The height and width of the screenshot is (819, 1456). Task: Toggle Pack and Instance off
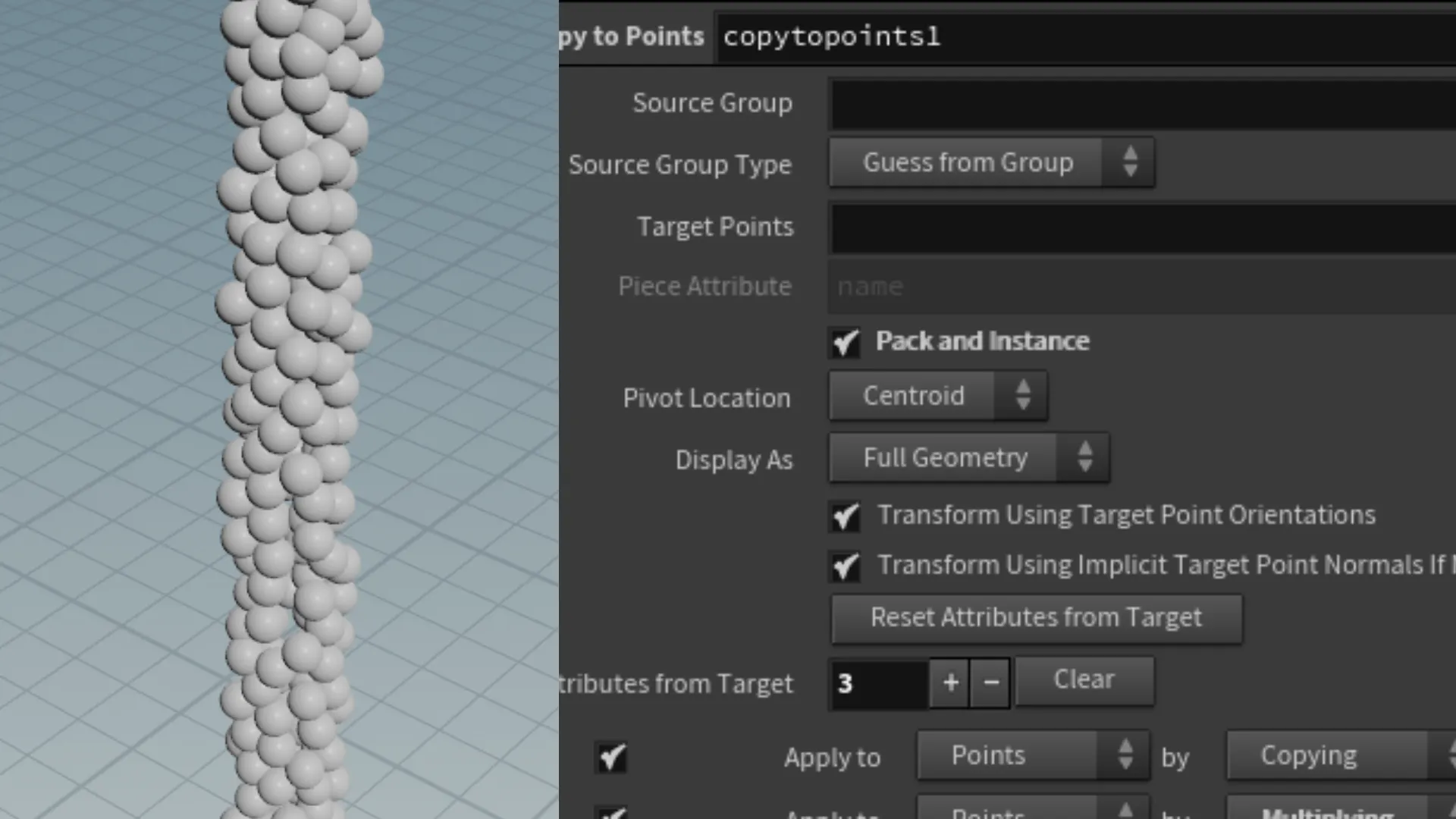[844, 343]
